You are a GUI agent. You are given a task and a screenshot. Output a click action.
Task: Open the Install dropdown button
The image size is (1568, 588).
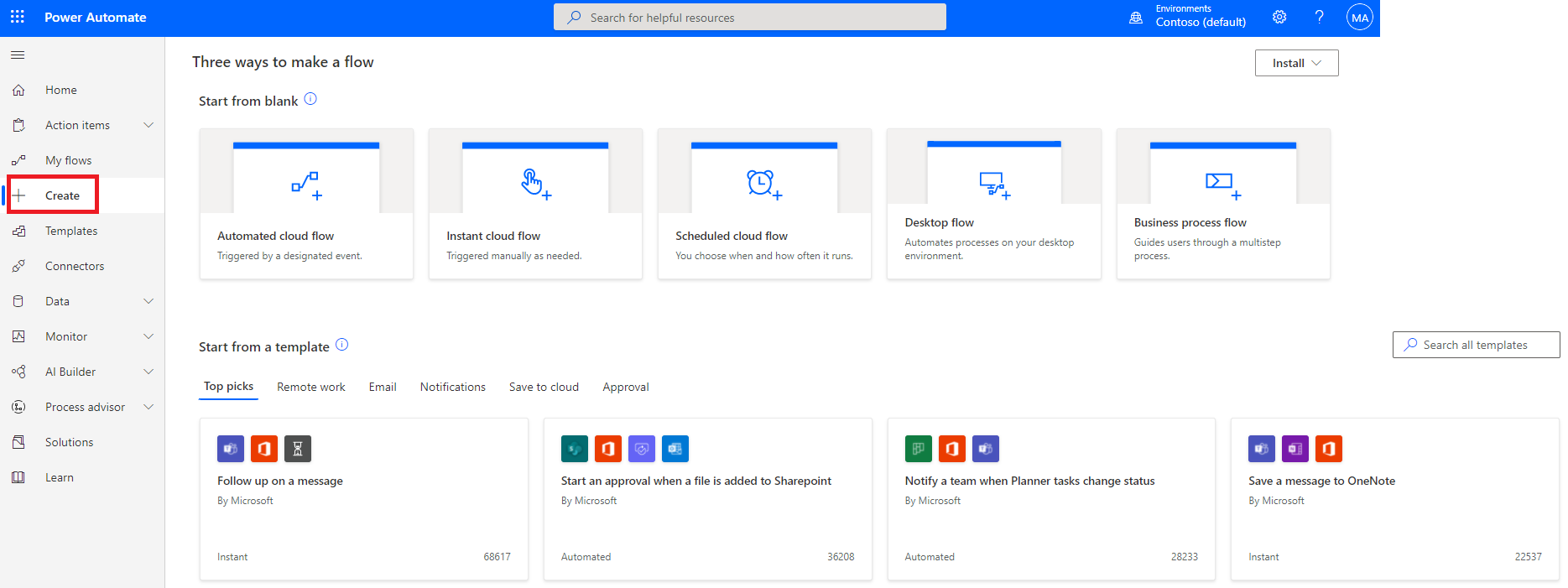point(1296,63)
